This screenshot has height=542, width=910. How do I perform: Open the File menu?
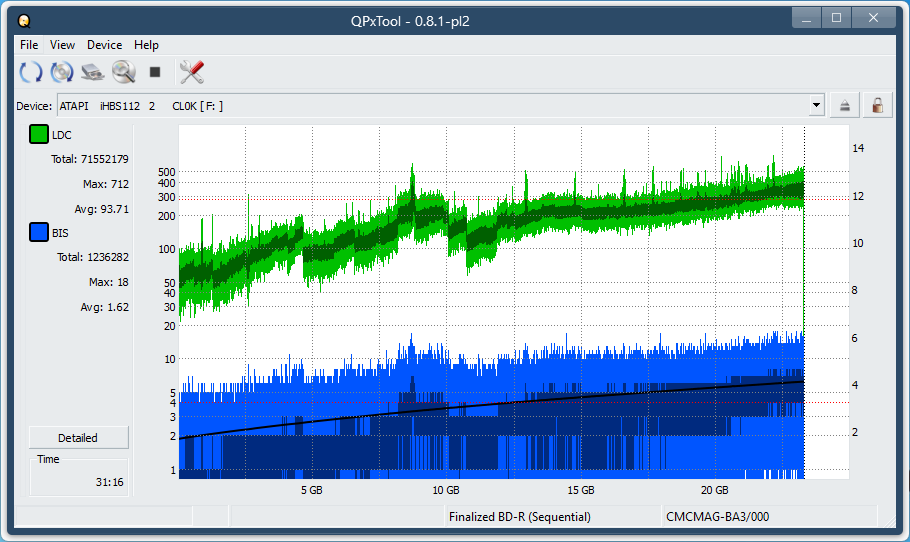tap(28, 45)
